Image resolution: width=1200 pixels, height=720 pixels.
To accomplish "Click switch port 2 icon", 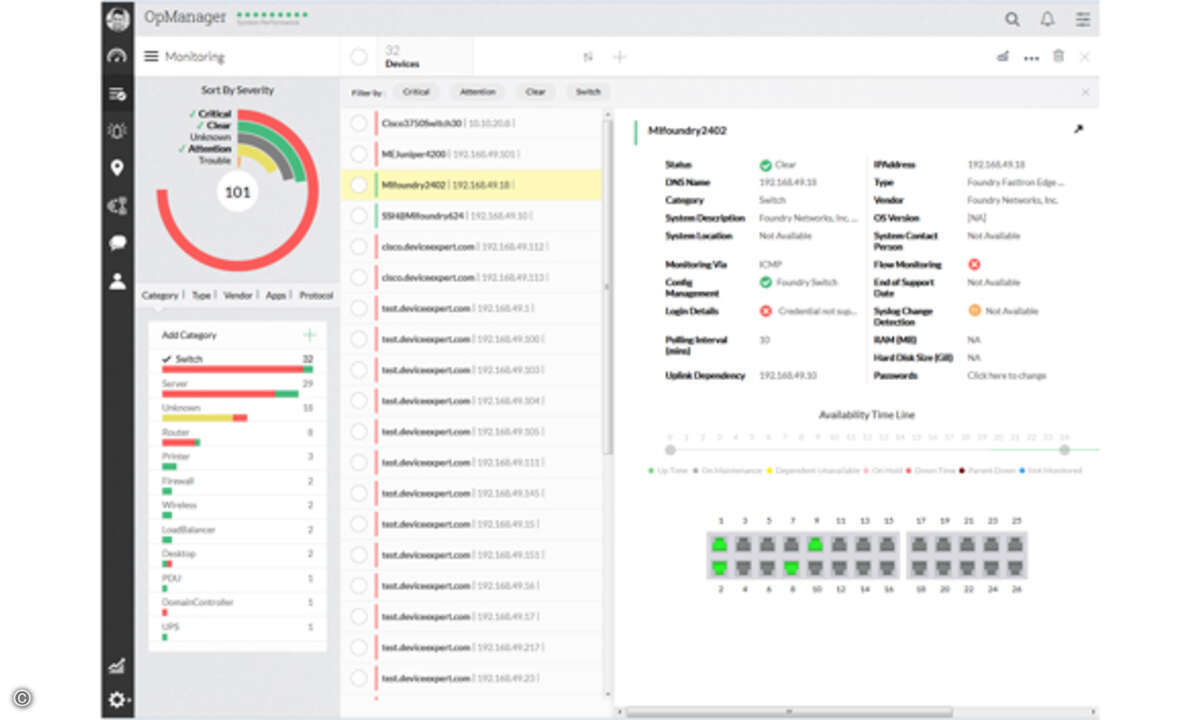I will pyautogui.click(x=720, y=568).
